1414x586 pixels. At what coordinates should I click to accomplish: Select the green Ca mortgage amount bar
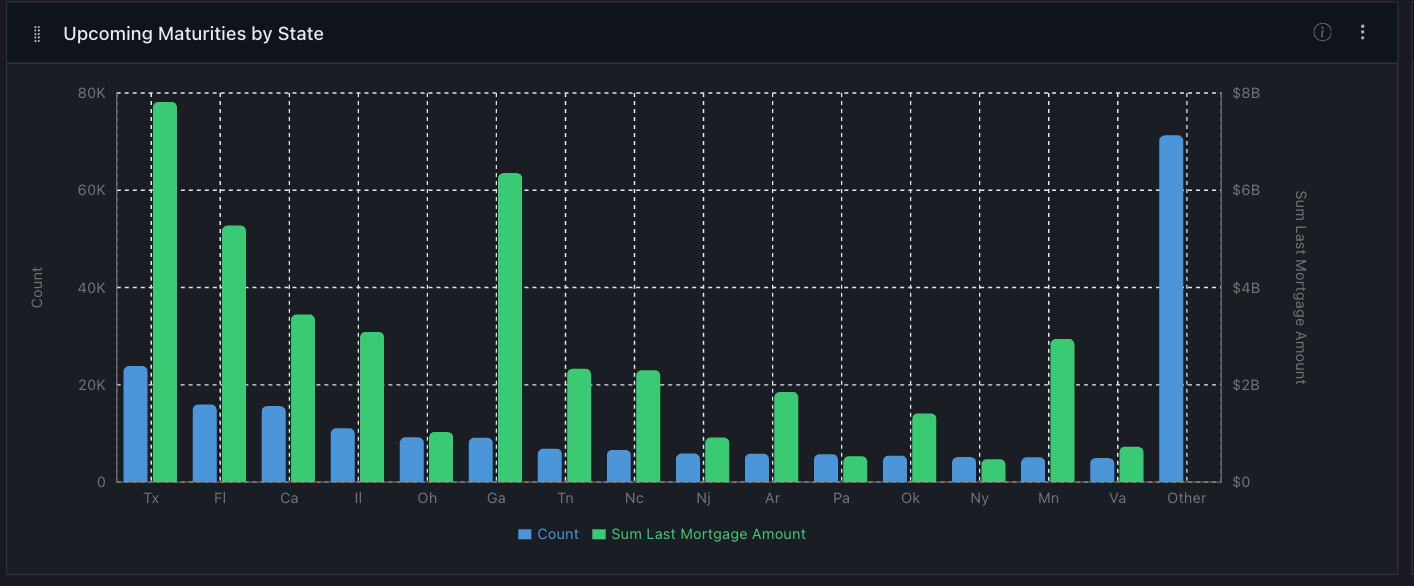point(303,398)
